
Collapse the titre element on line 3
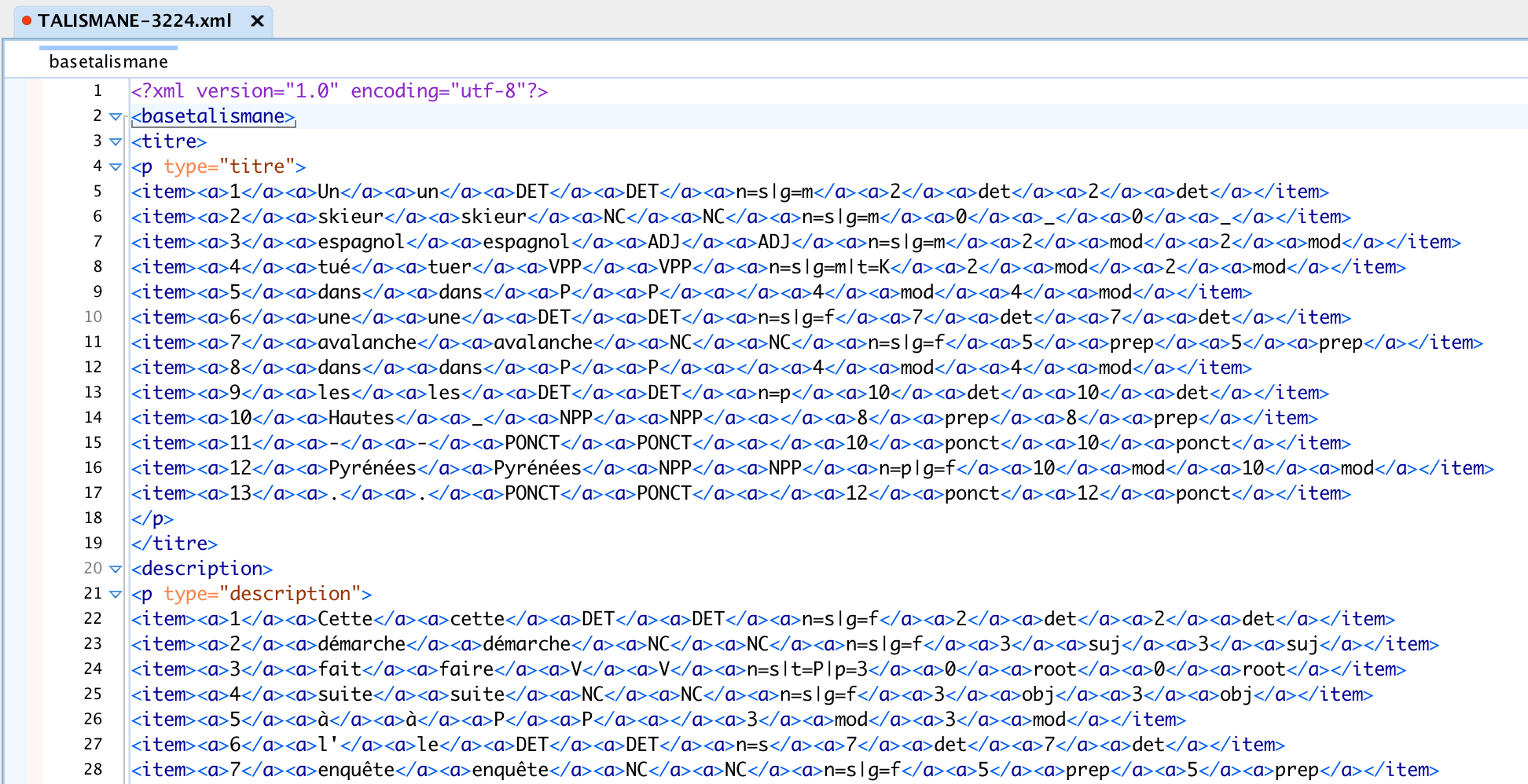(x=116, y=141)
